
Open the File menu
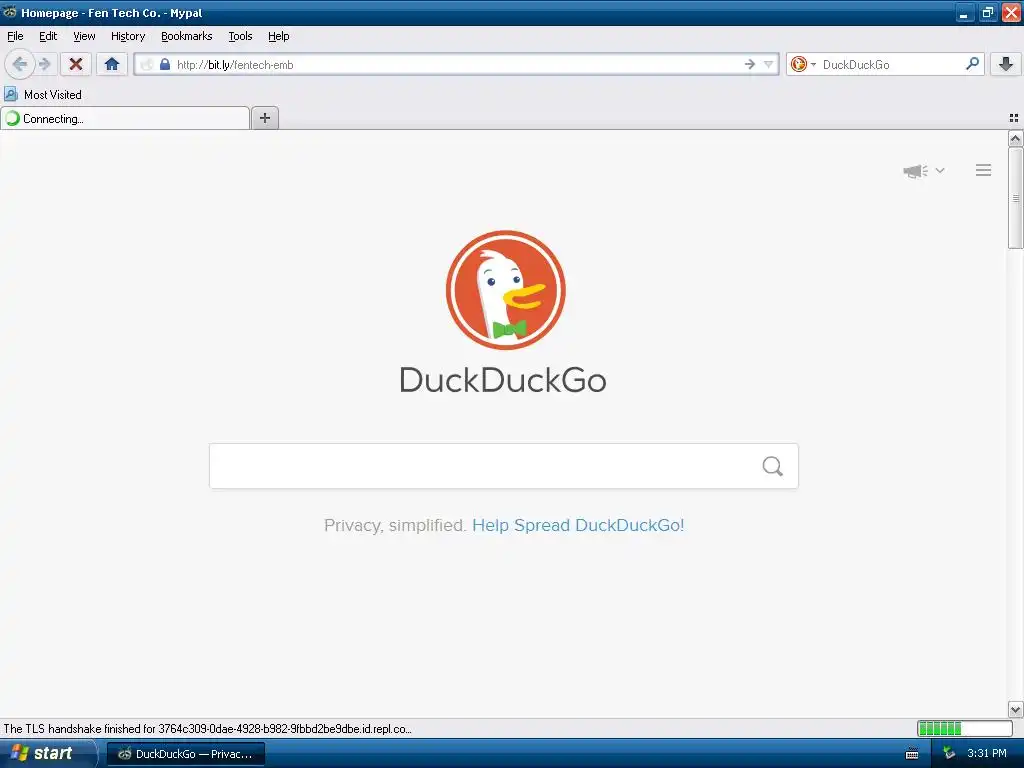click(x=15, y=36)
